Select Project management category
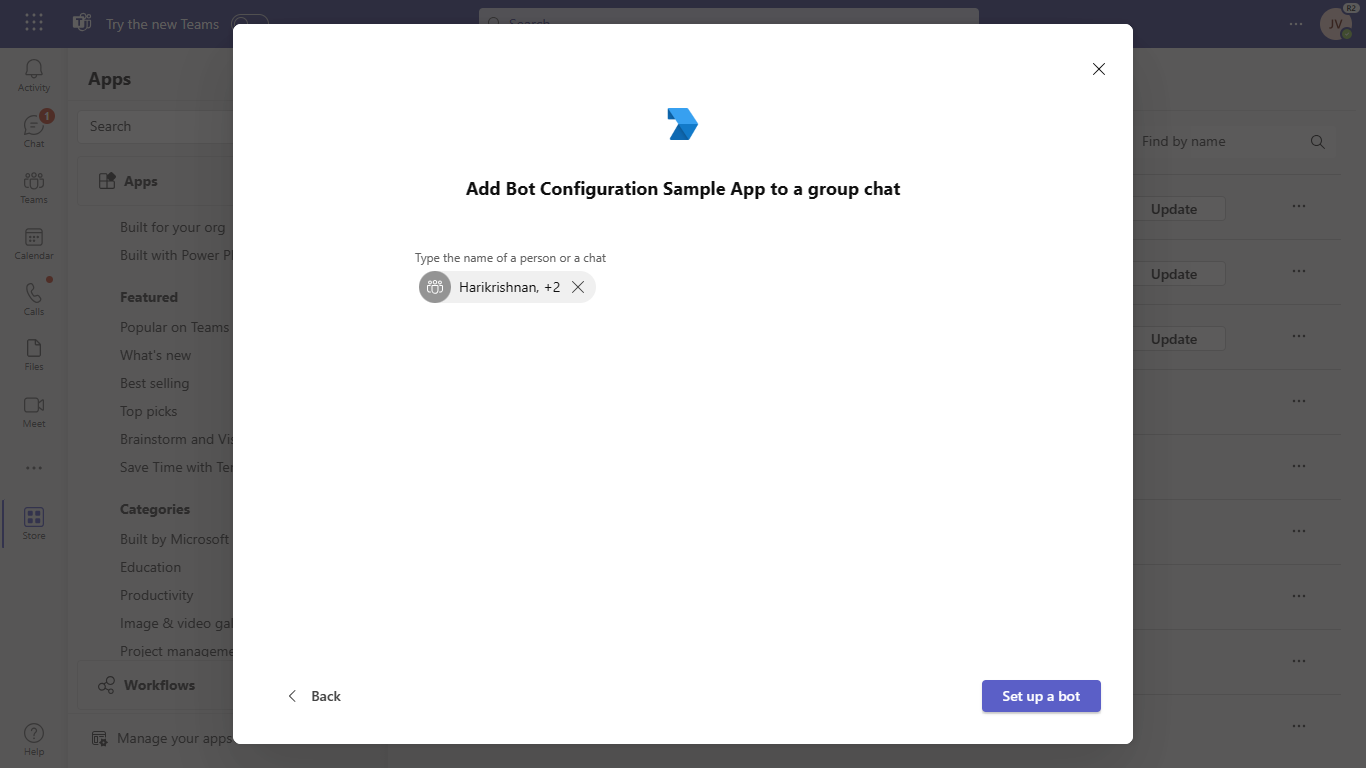The image size is (1366, 768). tap(176, 651)
